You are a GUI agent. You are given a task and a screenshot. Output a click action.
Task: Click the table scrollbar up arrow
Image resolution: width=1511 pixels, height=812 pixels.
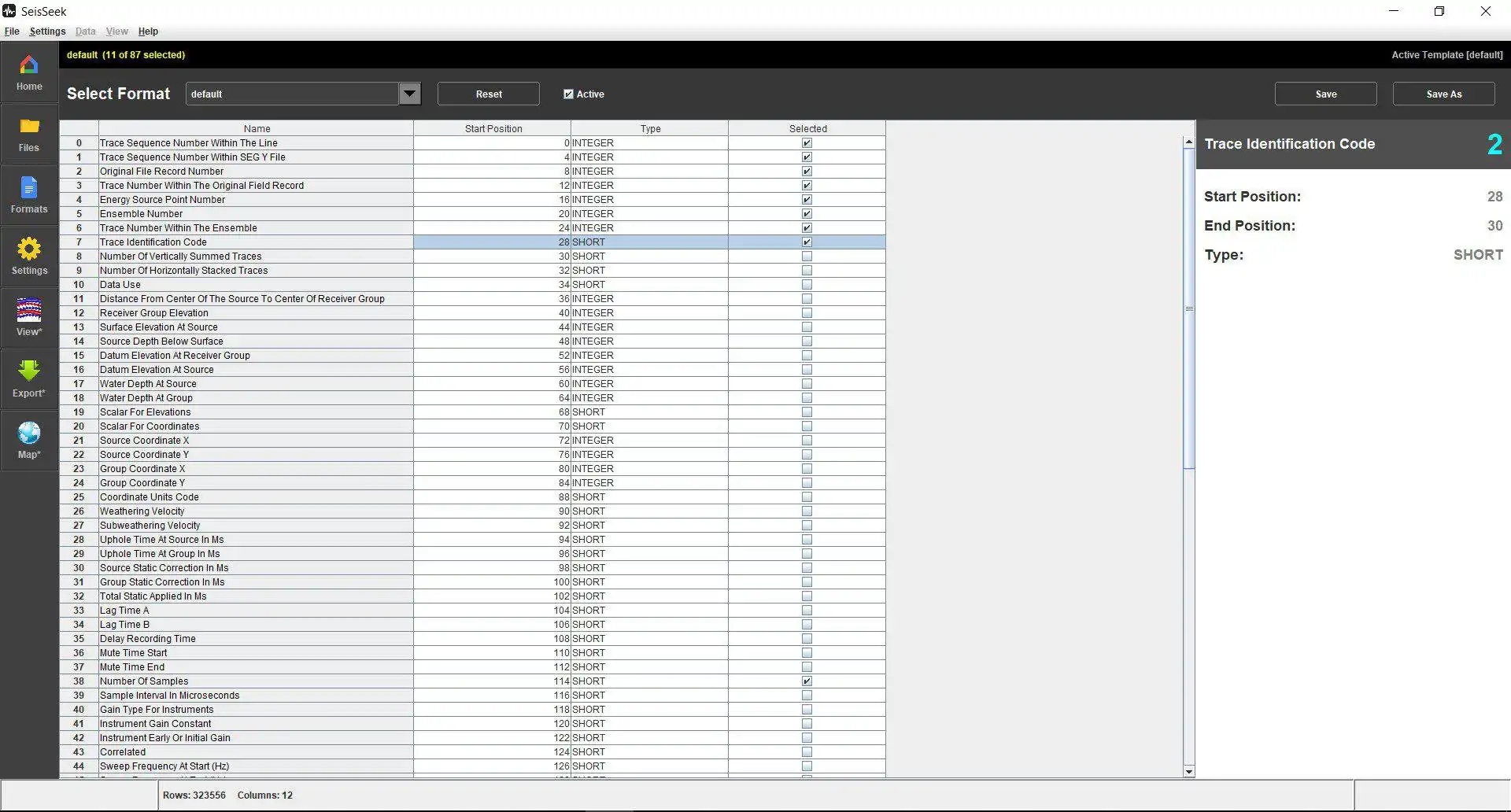[x=1189, y=142]
